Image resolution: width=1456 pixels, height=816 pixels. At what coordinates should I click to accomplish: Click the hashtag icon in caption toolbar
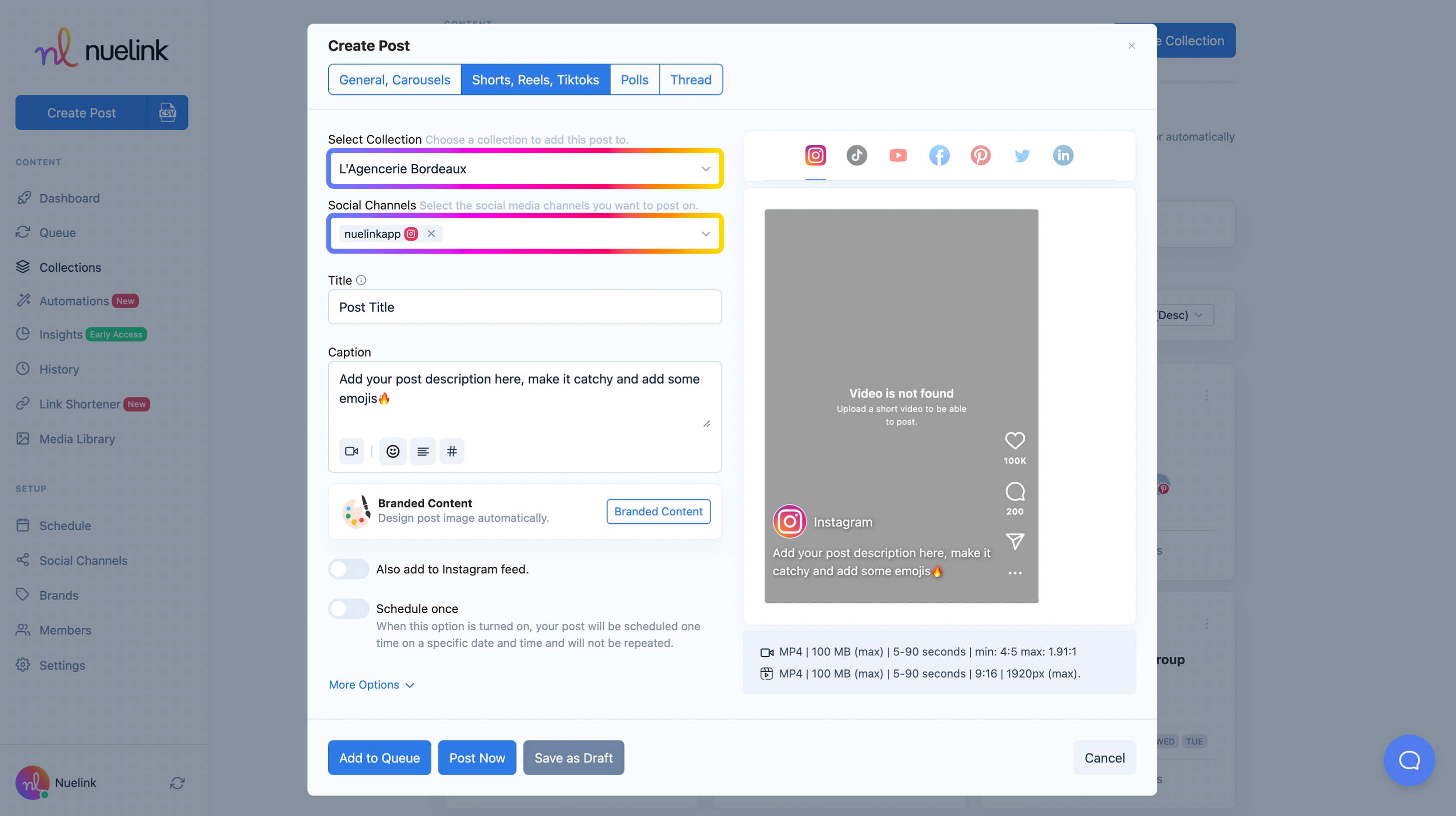click(452, 451)
